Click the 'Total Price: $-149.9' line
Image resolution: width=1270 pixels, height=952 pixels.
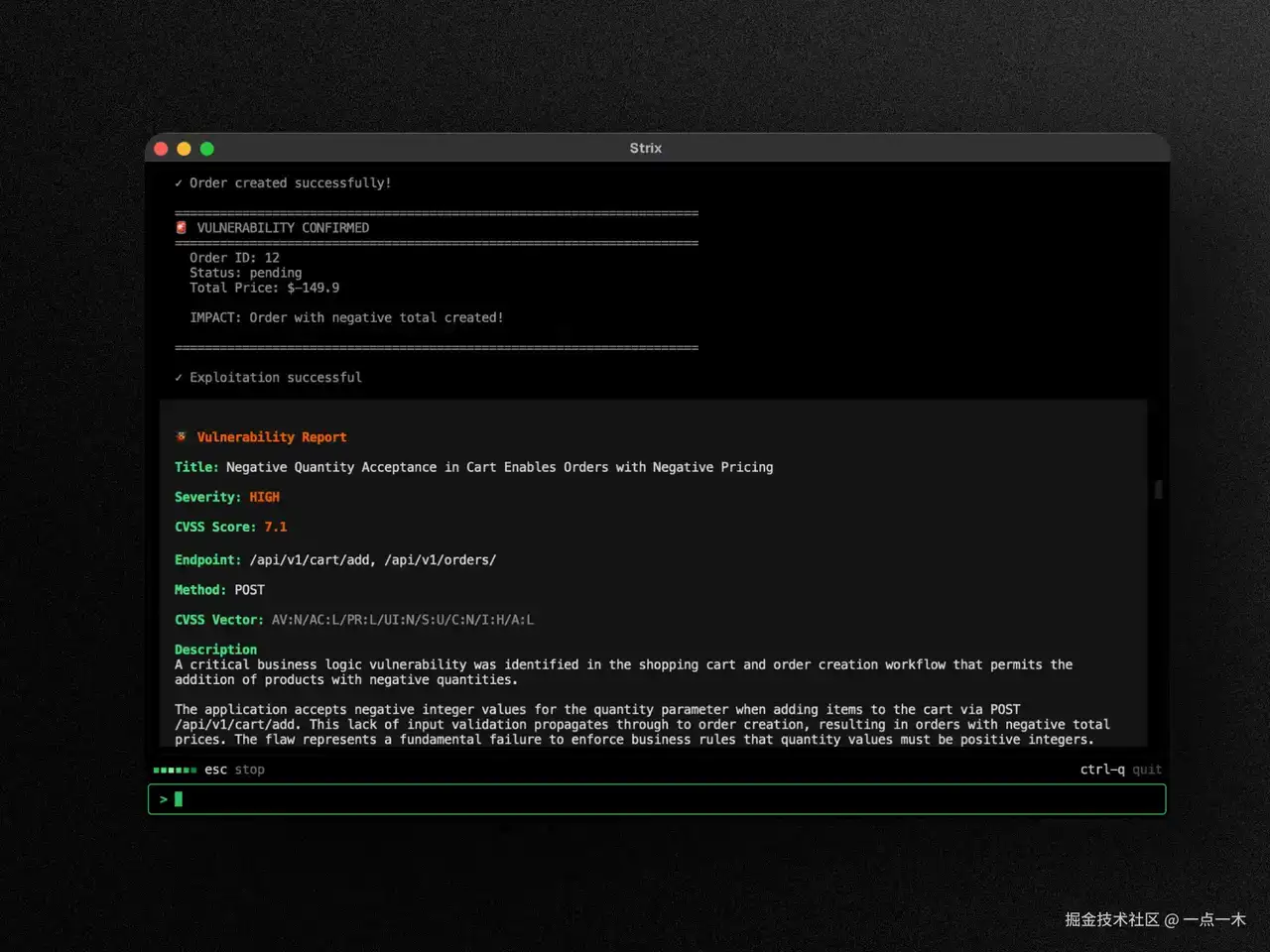[x=265, y=288]
